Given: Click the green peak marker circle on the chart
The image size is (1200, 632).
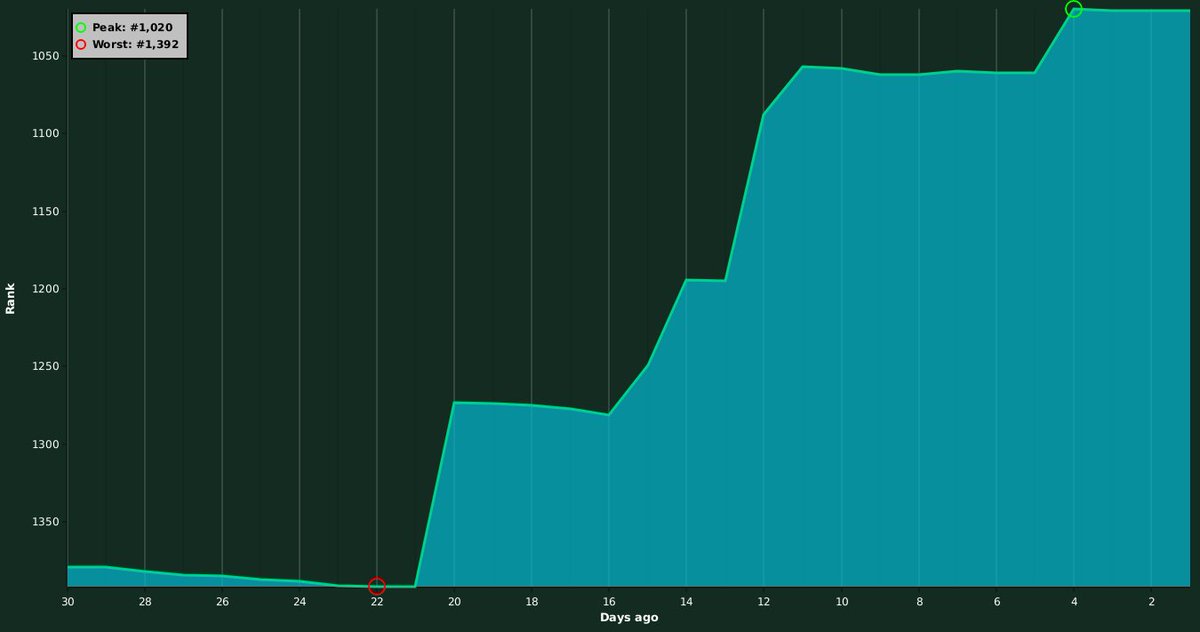Looking at the screenshot, I should [1074, 9].
